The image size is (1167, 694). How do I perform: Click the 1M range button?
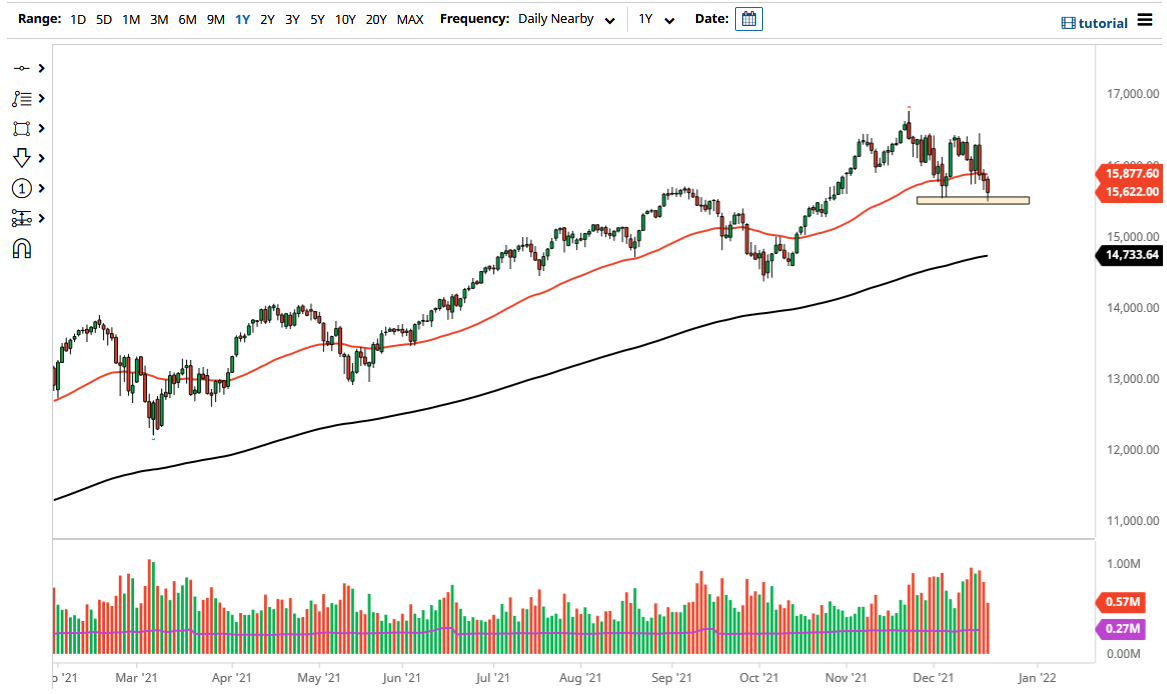pos(130,19)
